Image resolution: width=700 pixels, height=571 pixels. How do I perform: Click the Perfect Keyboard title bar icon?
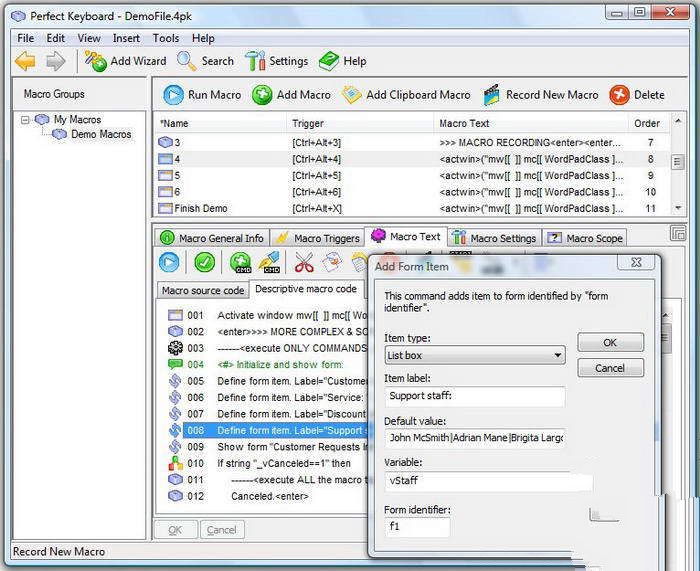(x=18, y=17)
